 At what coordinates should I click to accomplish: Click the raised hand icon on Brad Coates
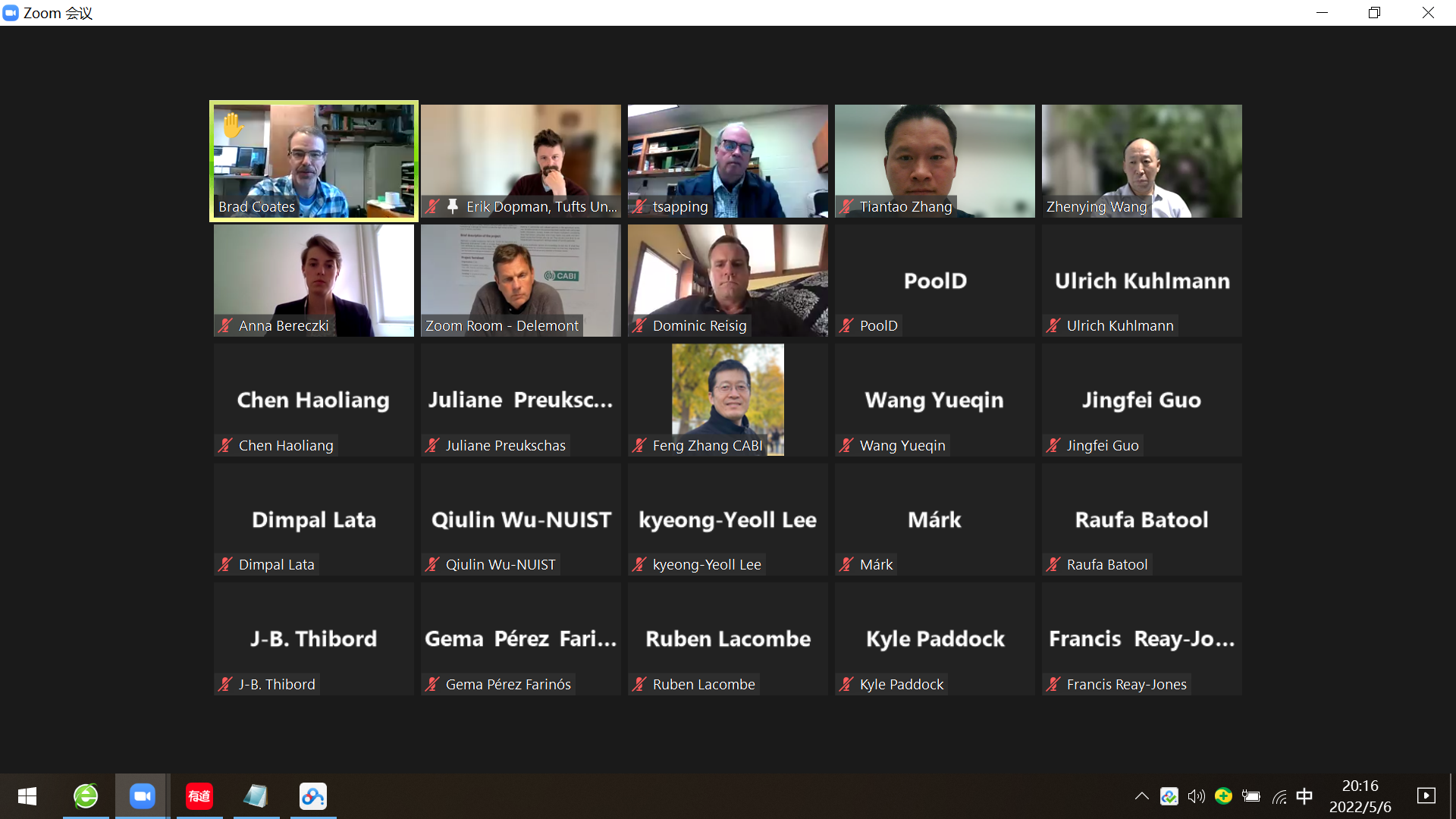233,125
